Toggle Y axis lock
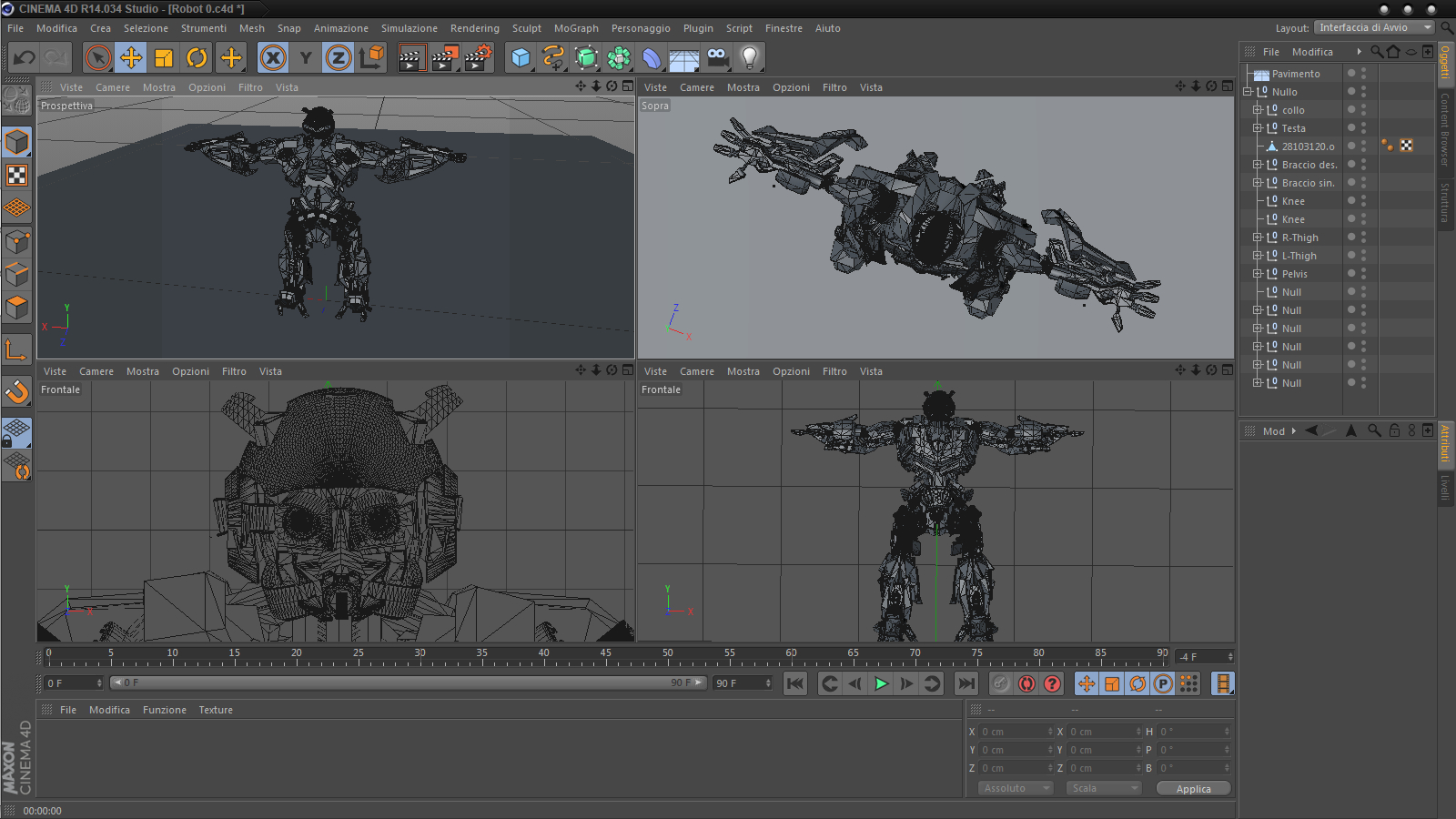Viewport: 1456px width, 819px height. click(x=306, y=58)
